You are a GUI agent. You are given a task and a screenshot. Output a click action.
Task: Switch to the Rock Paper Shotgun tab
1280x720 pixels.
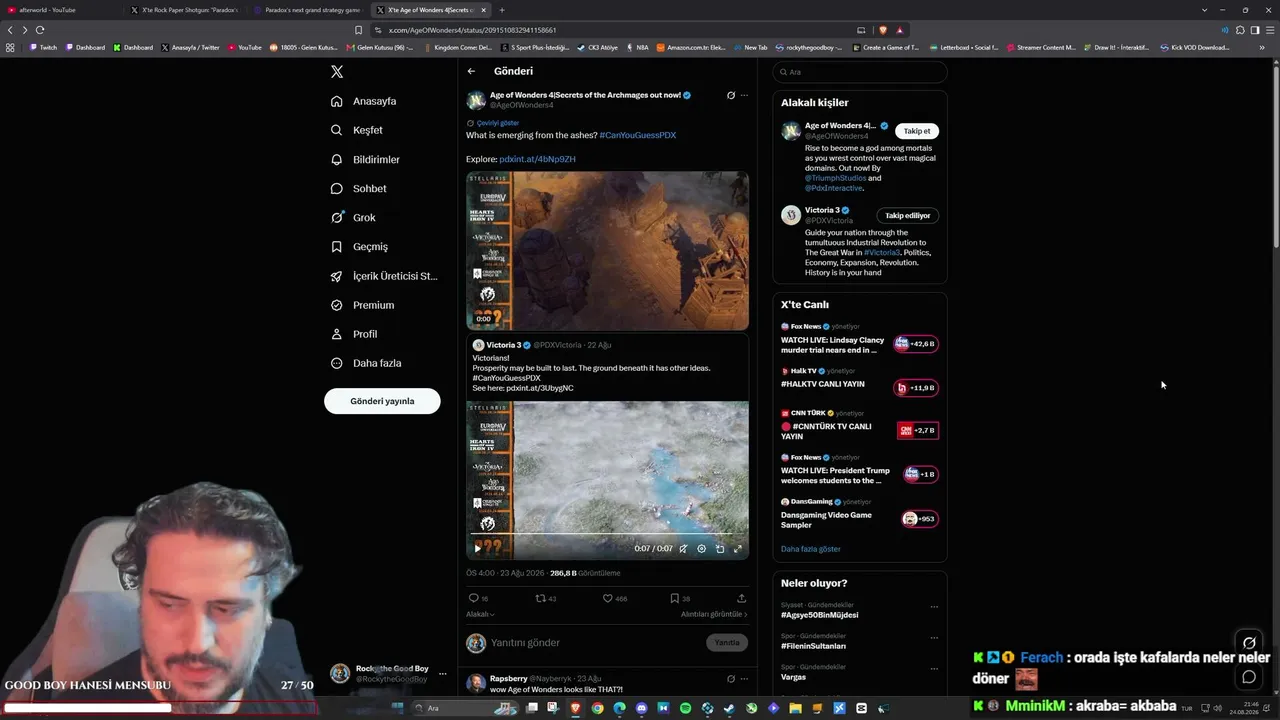186,10
